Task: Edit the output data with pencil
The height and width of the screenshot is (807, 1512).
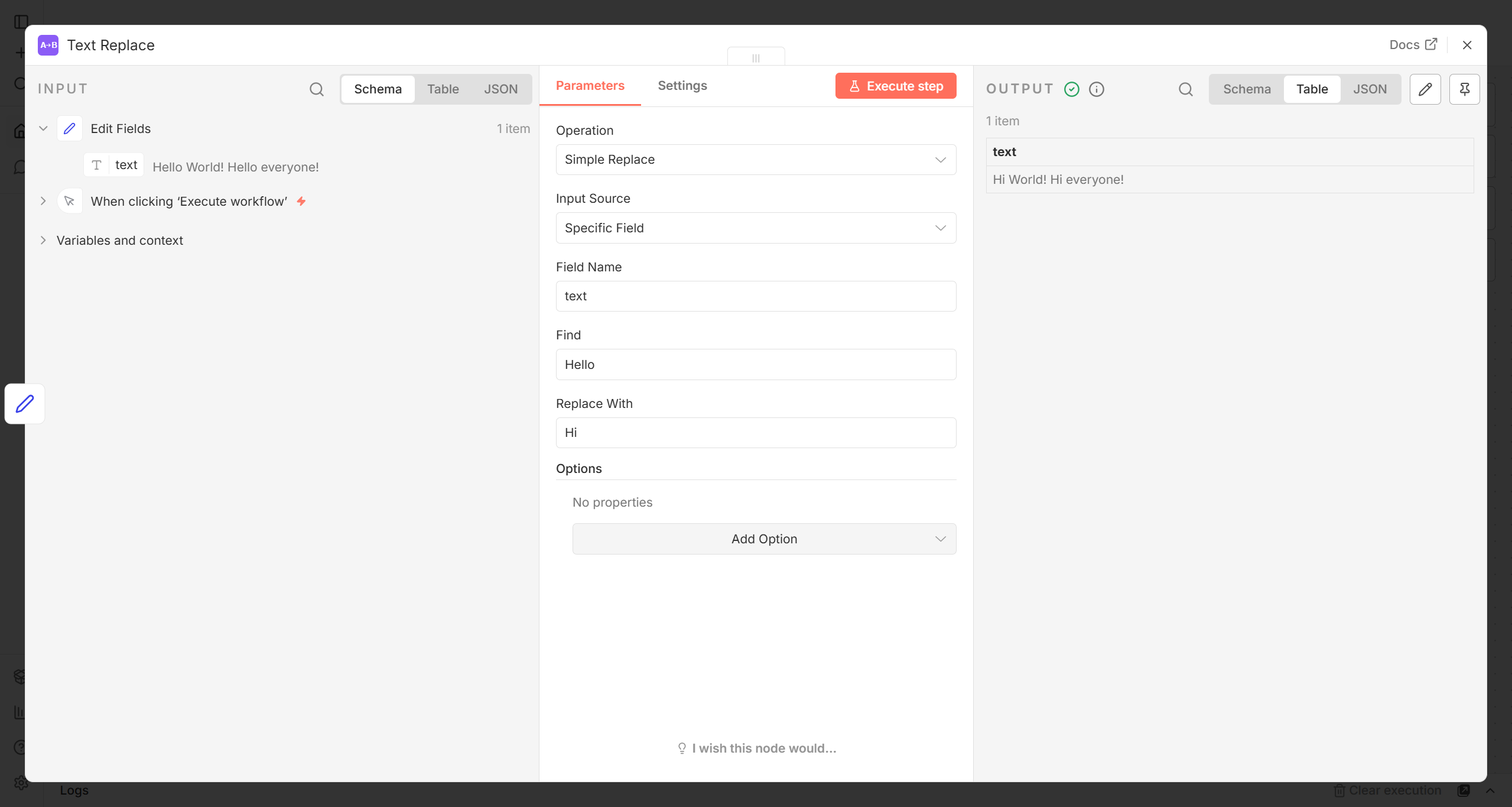Action: tap(1425, 89)
